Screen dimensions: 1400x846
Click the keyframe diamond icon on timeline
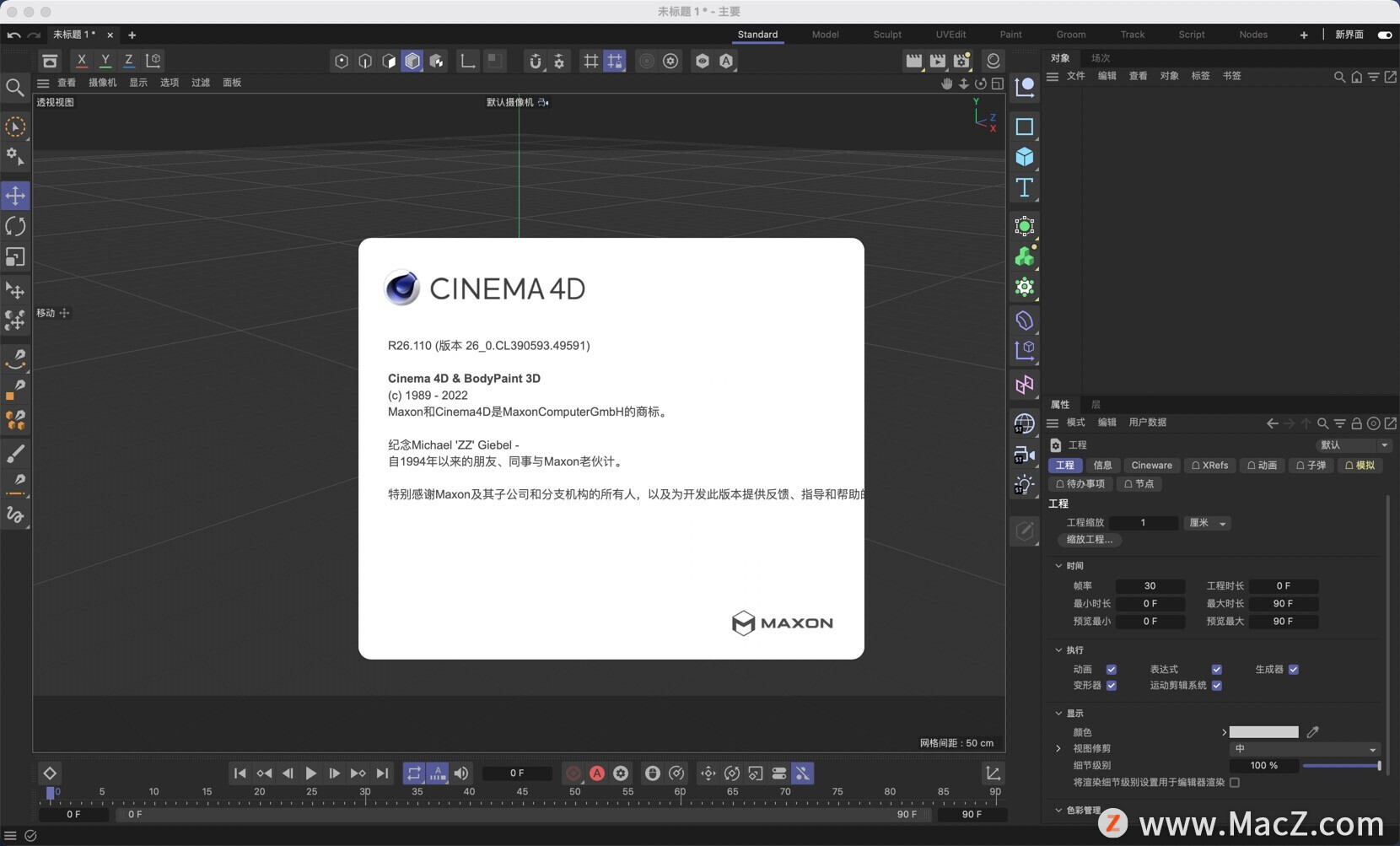point(50,773)
